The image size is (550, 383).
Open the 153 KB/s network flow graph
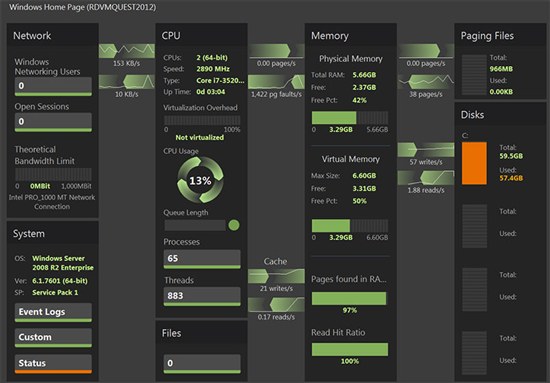[127, 51]
